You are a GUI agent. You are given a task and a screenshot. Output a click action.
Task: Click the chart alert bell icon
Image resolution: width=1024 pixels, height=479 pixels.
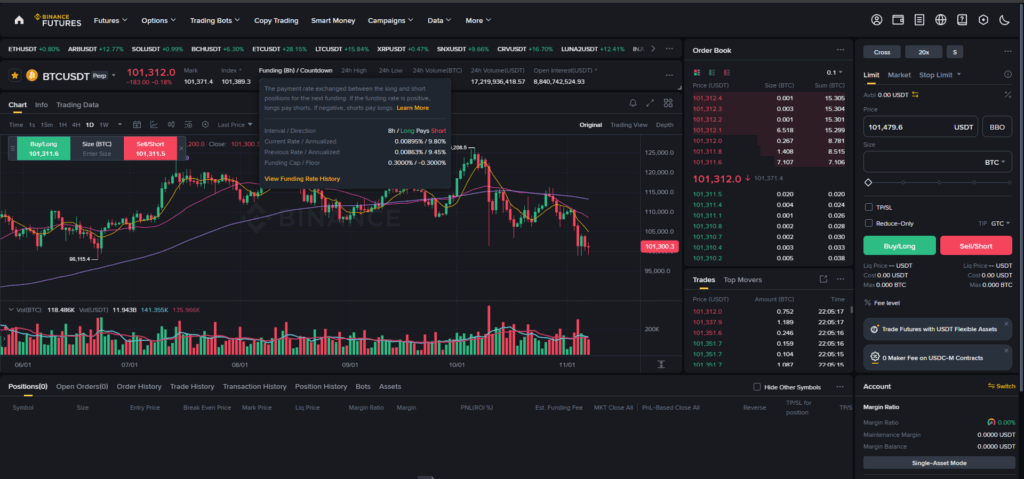[x=633, y=103]
